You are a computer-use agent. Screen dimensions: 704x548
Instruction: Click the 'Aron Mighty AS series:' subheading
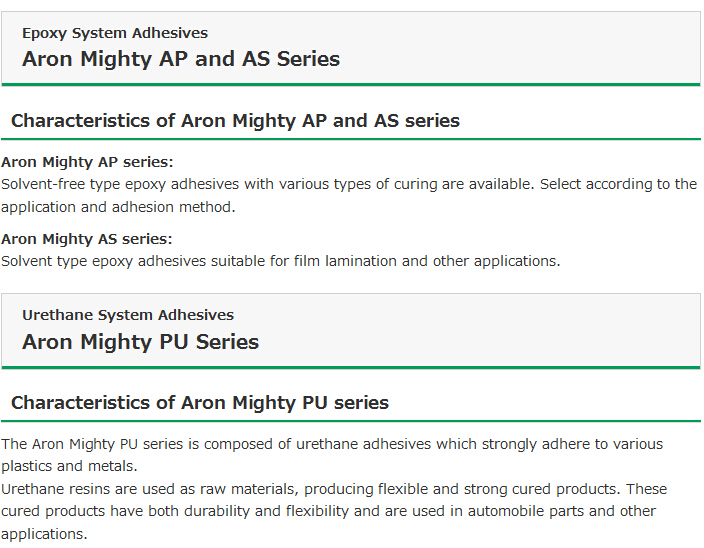pos(87,239)
